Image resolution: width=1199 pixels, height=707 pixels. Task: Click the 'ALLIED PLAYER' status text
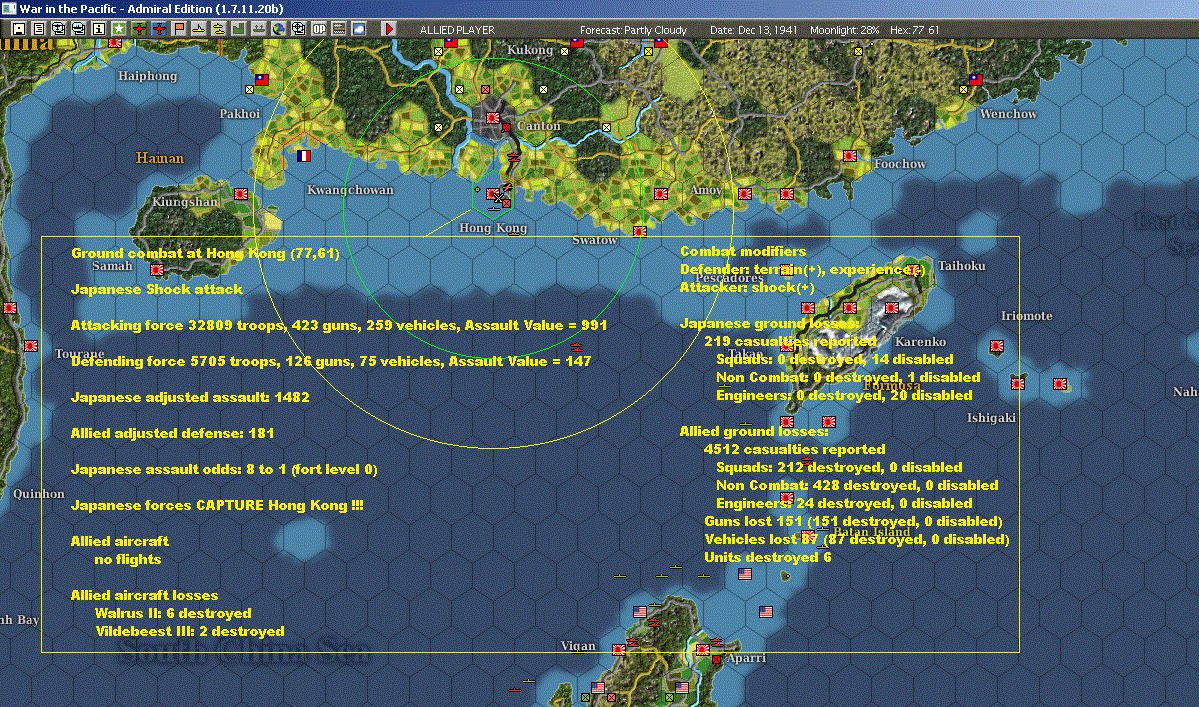pos(457,30)
